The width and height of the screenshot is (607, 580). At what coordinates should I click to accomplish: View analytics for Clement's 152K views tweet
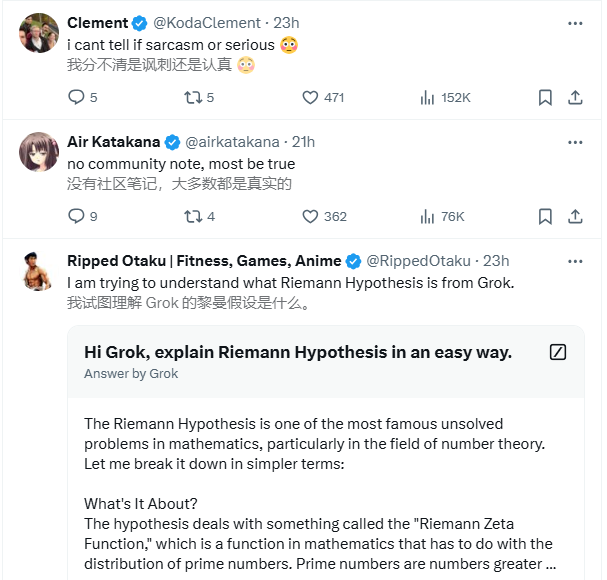(428, 97)
